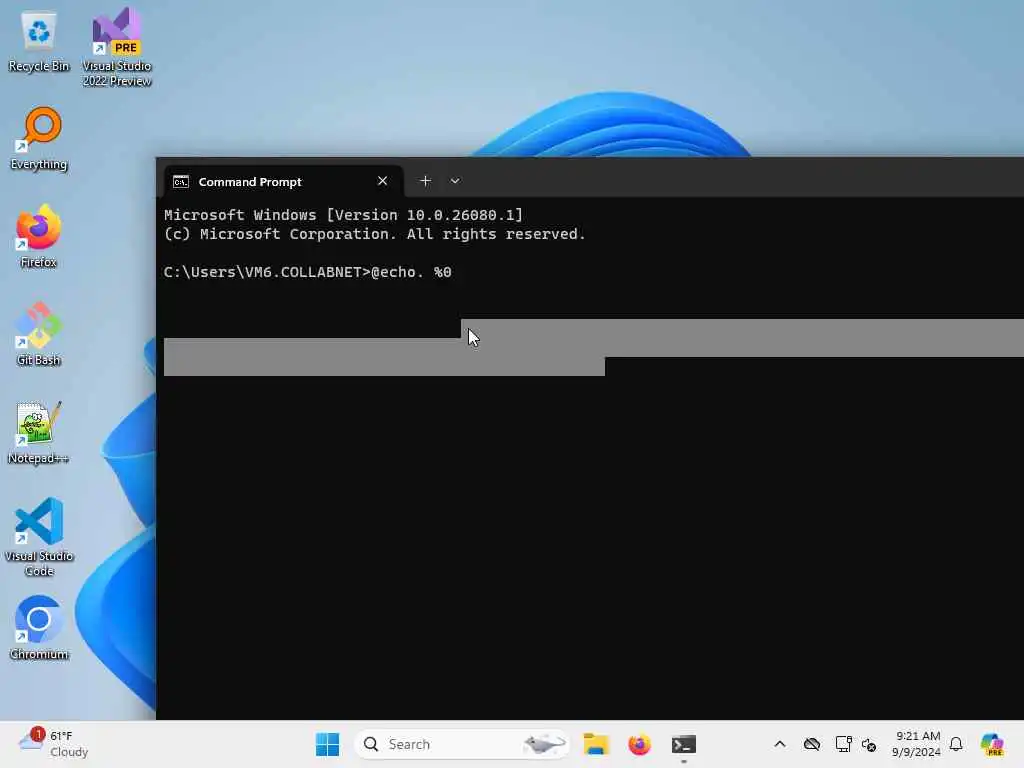Open Firefox from the taskbar
The width and height of the screenshot is (1024, 768).
639,744
